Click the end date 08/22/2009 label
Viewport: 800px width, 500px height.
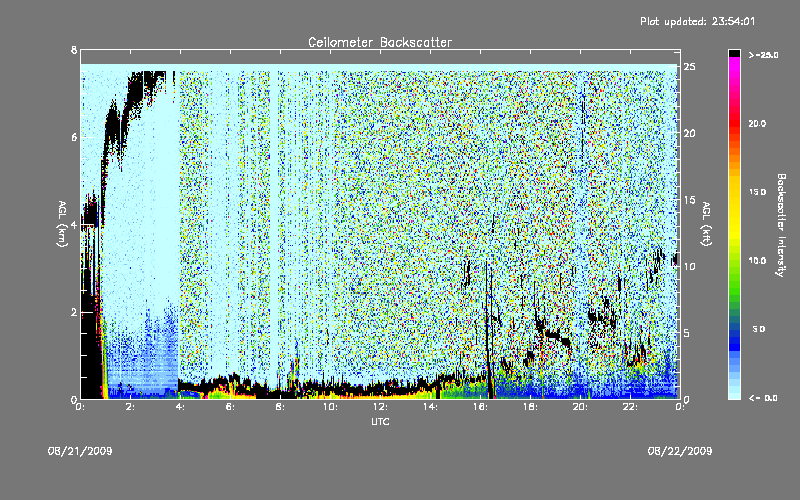click(680, 451)
